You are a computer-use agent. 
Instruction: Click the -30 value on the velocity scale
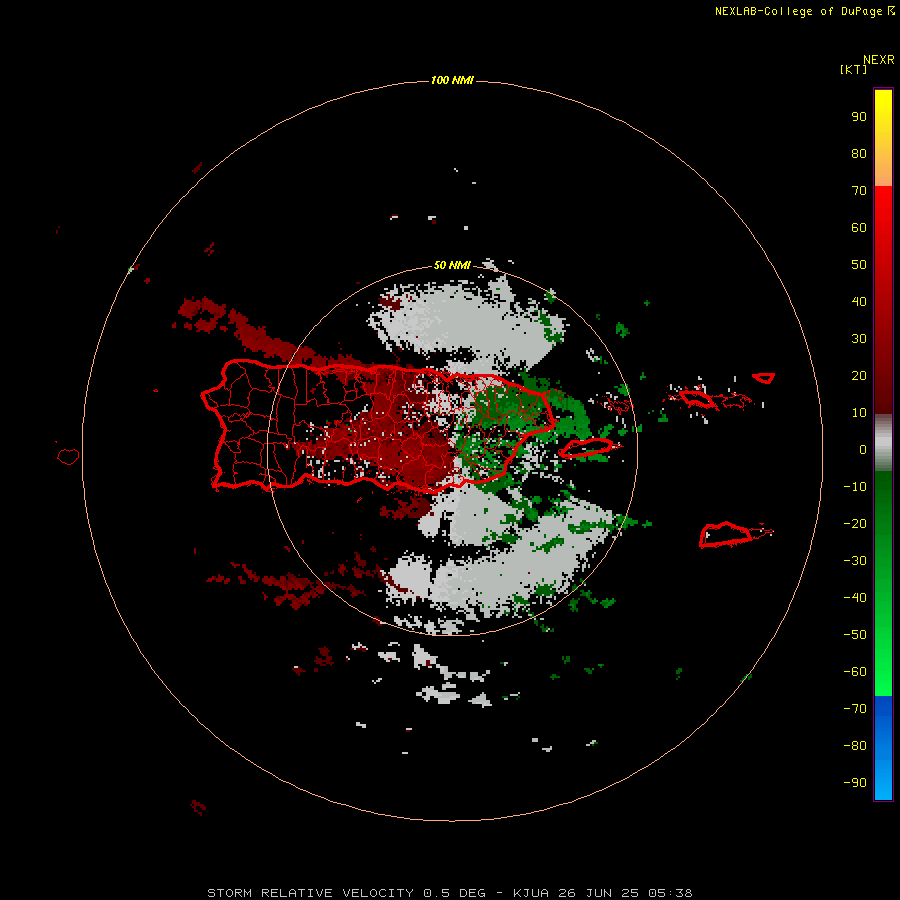(855, 561)
